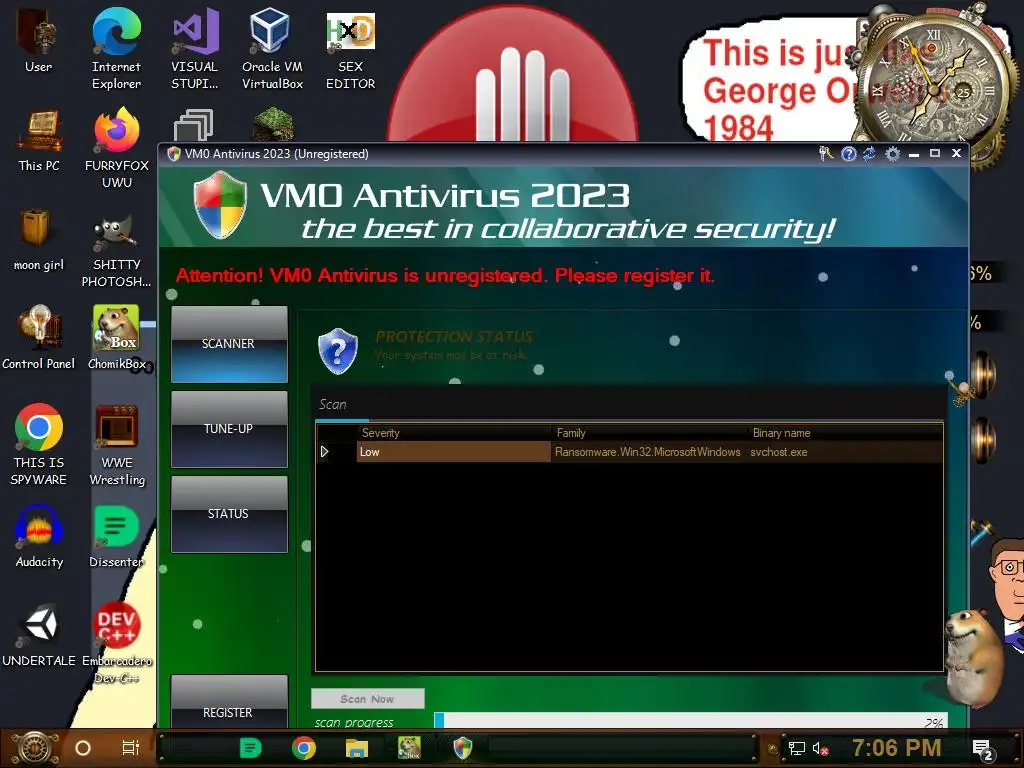The height and width of the screenshot is (768, 1024).
Task: Open This PC desktop icon
Action: tap(39, 140)
